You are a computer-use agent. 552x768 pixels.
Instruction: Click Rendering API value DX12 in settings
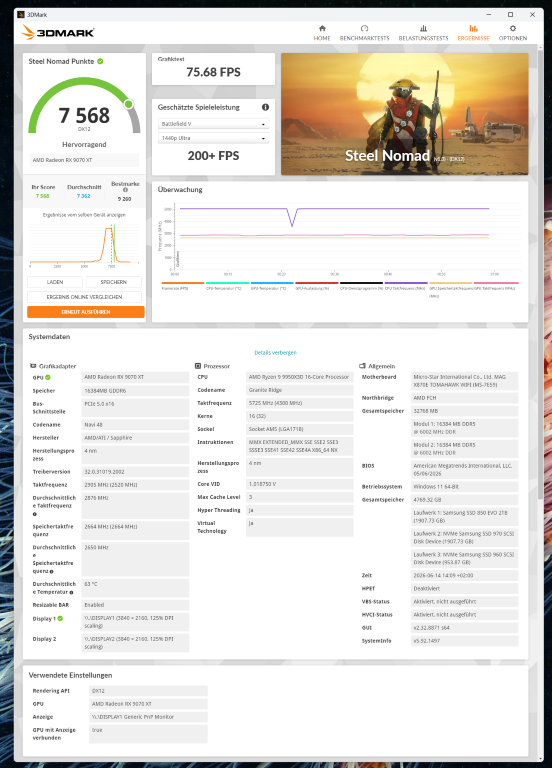click(149, 691)
